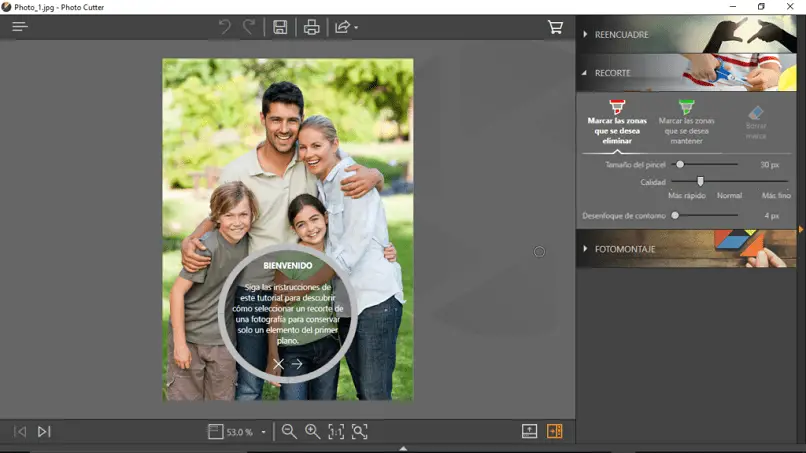Adjust the Calidad slider
The image size is (806, 453).
(x=729, y=182)
